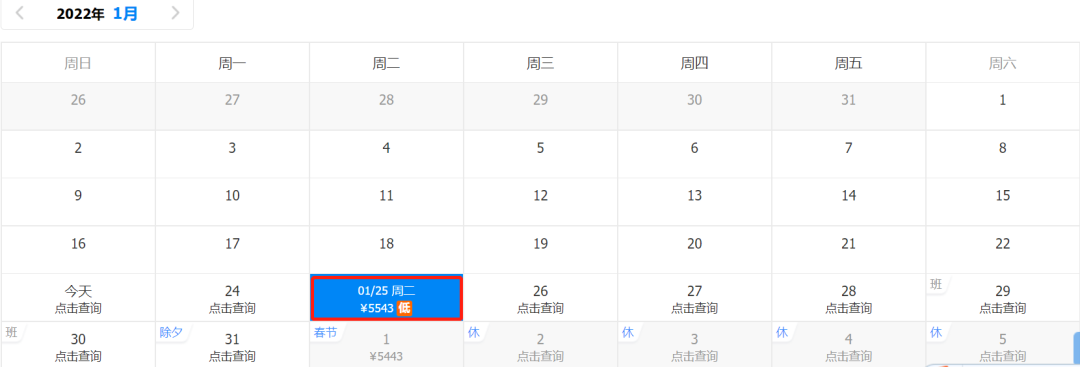The height and width of the screenshot is (367, 1080).
Task: Click the 班 workday tag on the 29th
Action: point(935,284)
